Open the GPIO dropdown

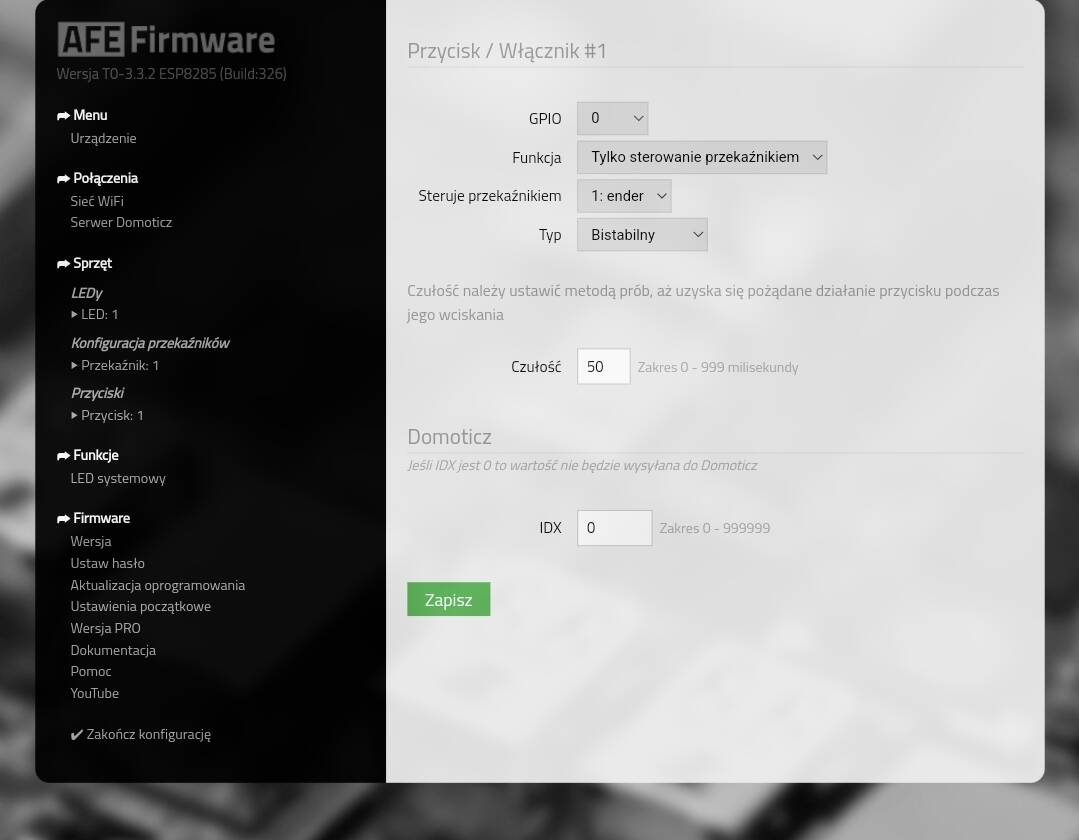coord(612,118)
